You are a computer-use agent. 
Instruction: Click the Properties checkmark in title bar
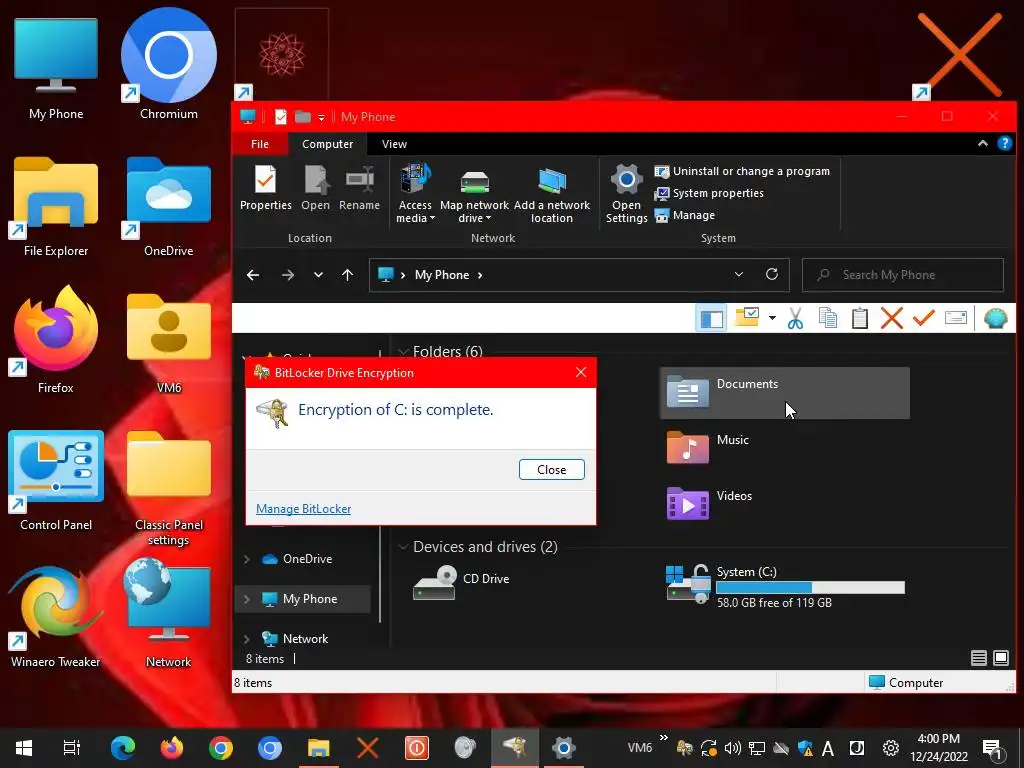click(x=281, y=117)
